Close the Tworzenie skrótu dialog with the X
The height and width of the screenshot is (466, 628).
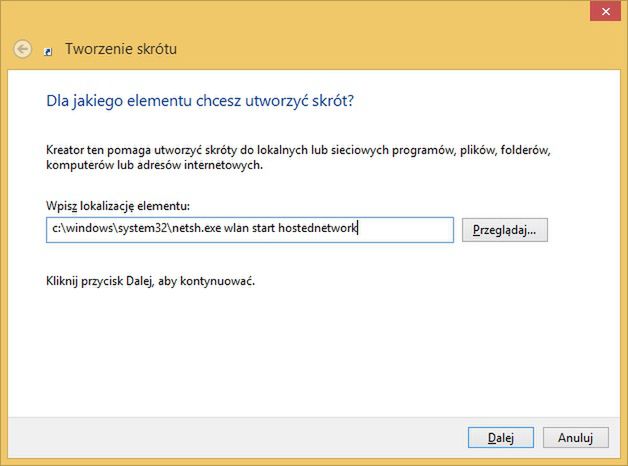point(605,12)
